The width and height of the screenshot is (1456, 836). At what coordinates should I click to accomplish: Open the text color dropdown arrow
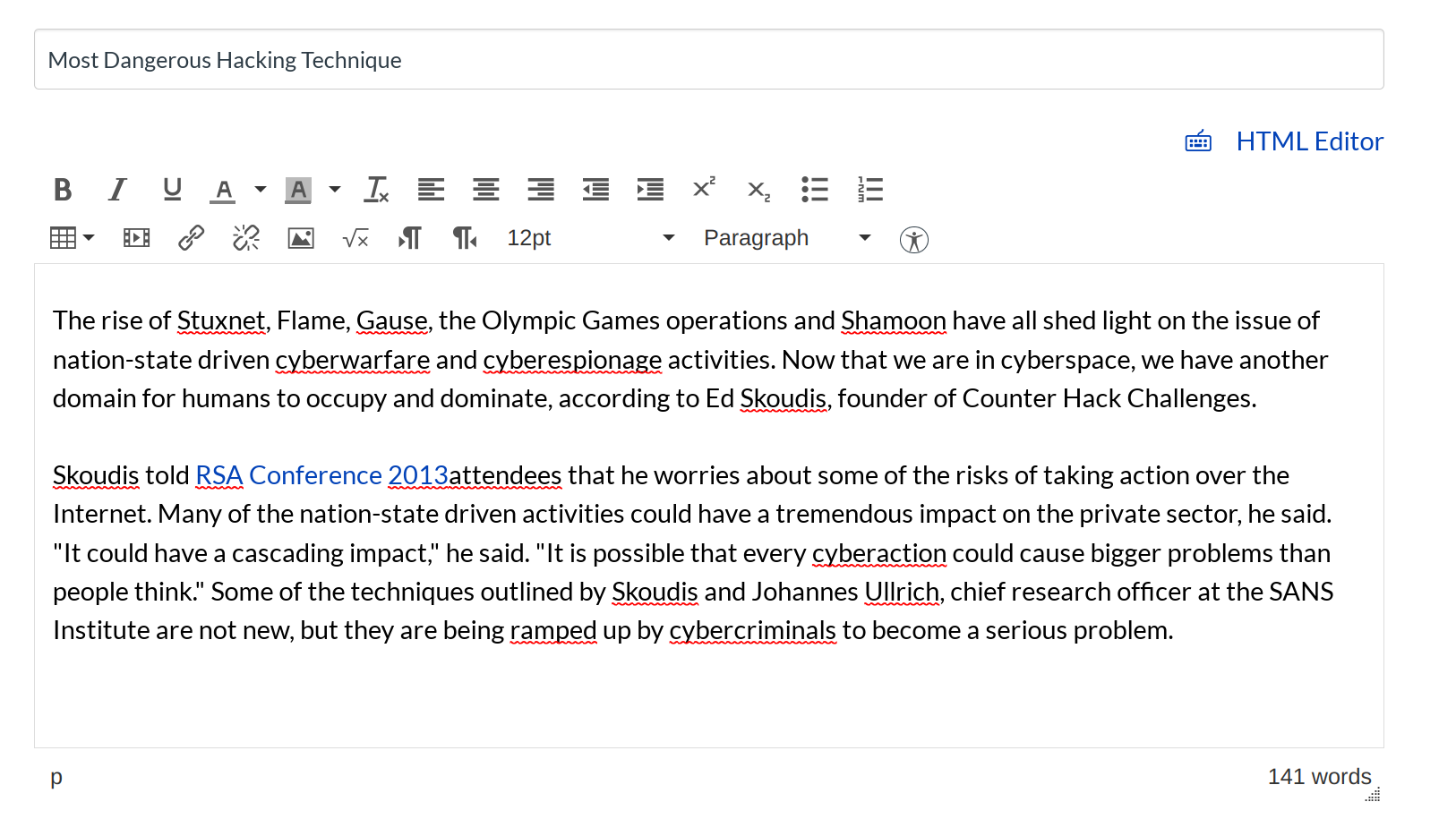261,190
